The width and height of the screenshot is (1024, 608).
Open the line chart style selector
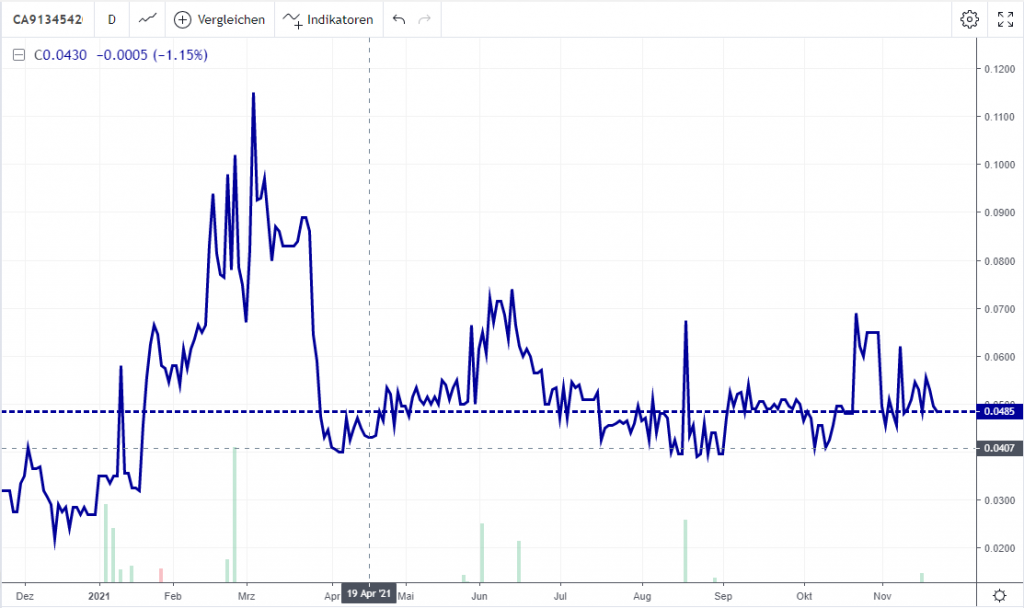147,19
